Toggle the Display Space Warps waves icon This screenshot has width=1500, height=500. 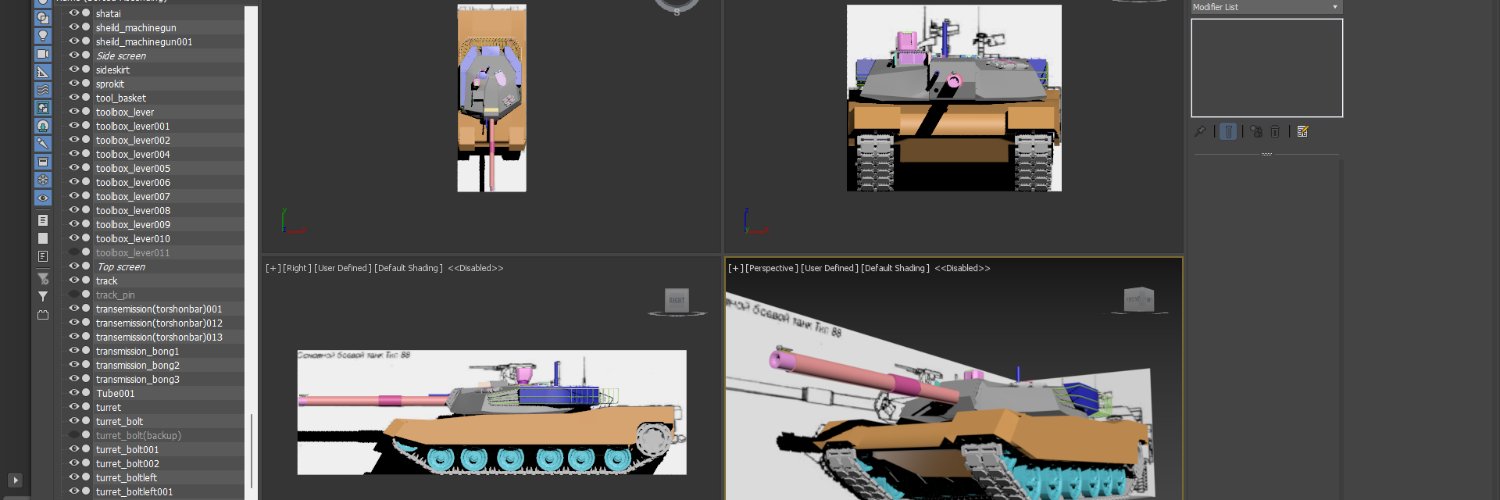point(43,89)
